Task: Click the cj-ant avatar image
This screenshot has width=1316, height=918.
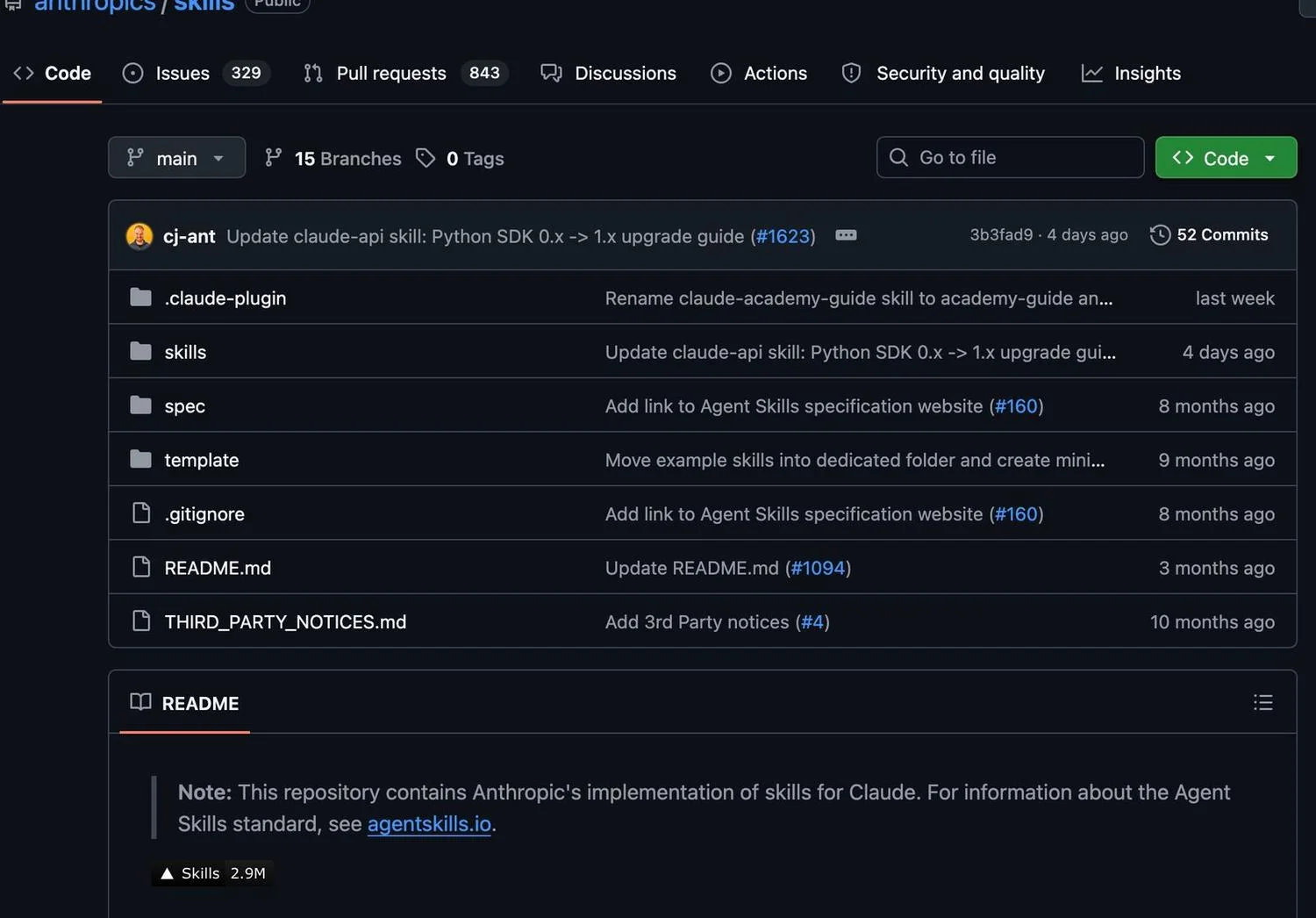Action: coord(139,236)
